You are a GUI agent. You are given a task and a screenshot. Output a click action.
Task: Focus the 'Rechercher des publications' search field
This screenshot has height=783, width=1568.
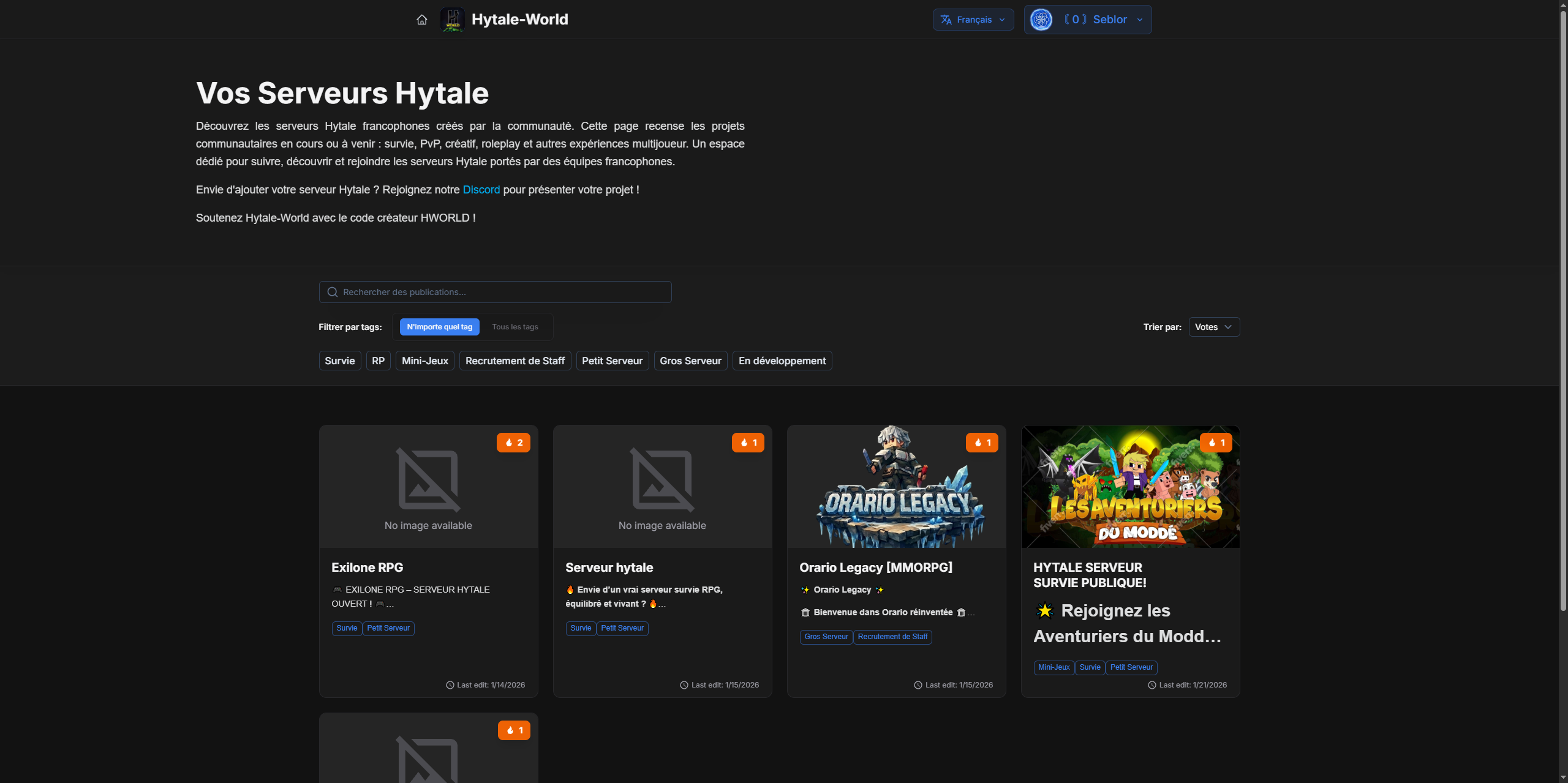495,292
